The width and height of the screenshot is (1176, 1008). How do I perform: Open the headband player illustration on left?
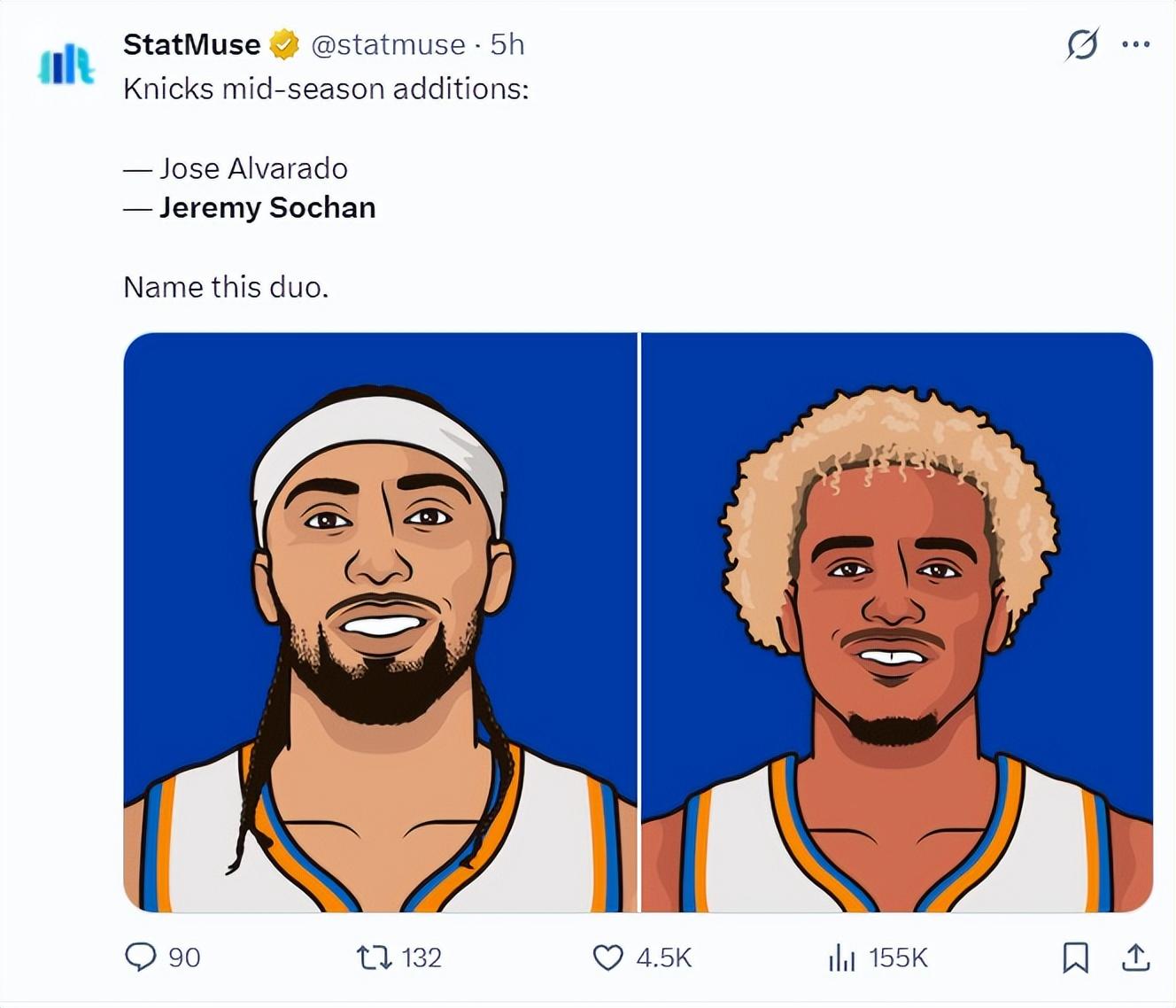pyautogui.click(x=380, y=622)
